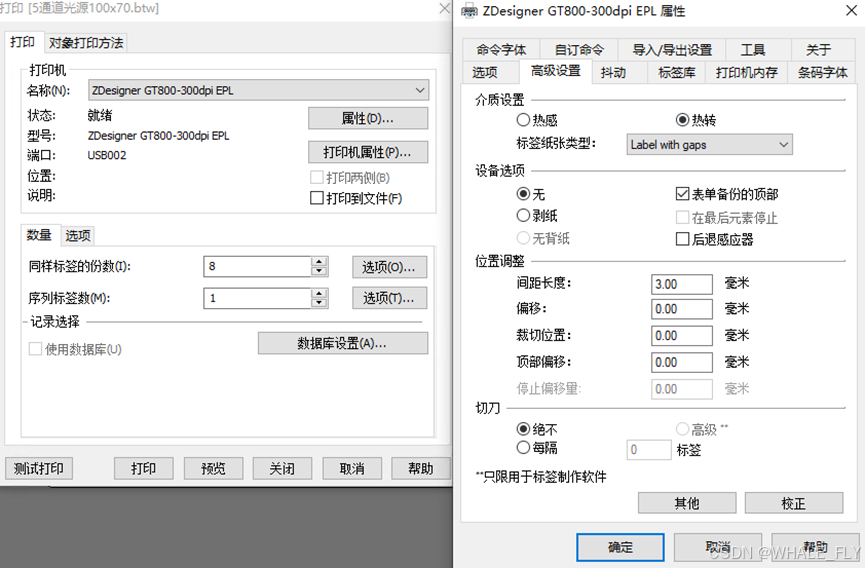Click the 其他 button
Screen dimensions: 865x568
pyautogui.click(x=687, y=503)
